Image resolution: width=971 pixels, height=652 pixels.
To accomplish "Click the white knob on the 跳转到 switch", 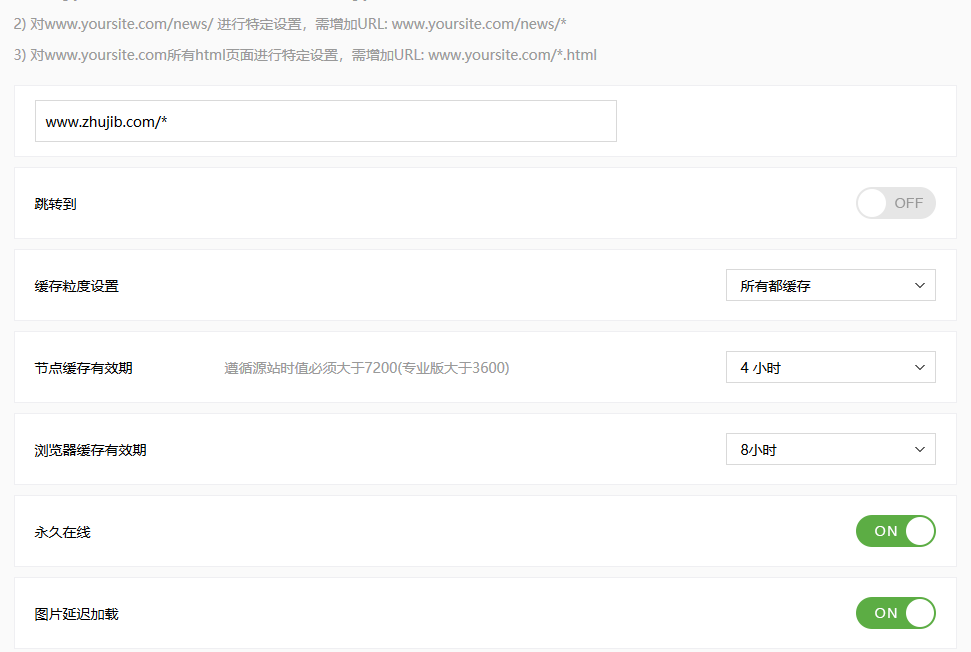I will 873,203.
